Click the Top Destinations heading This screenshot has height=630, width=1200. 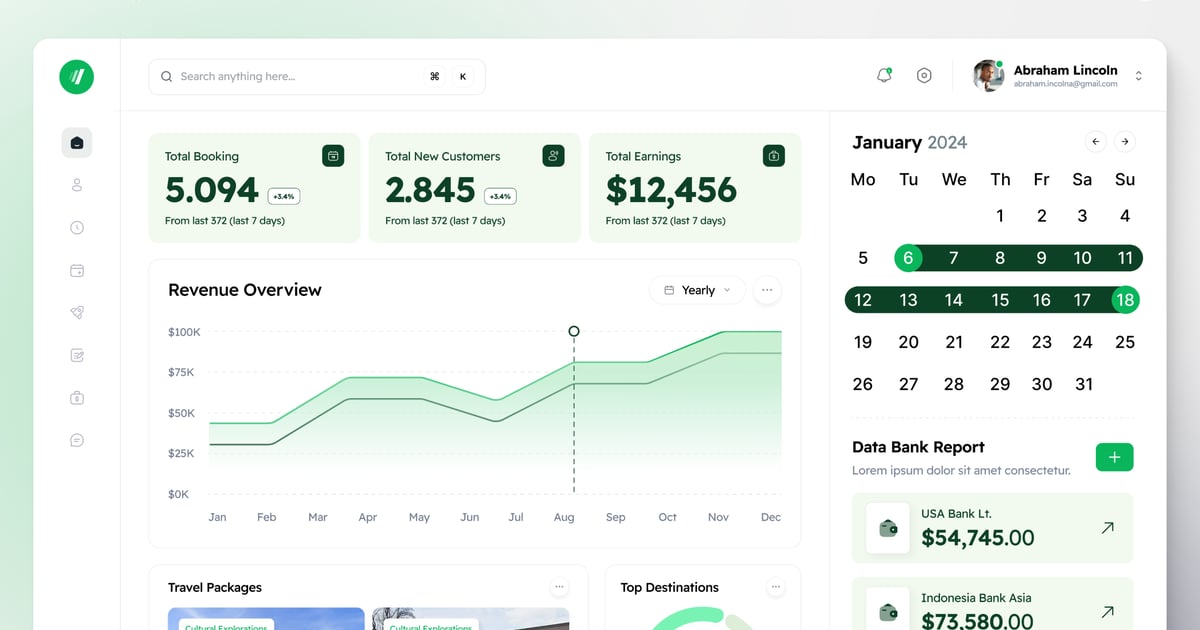pyautogui.click(x=669, y=587)
